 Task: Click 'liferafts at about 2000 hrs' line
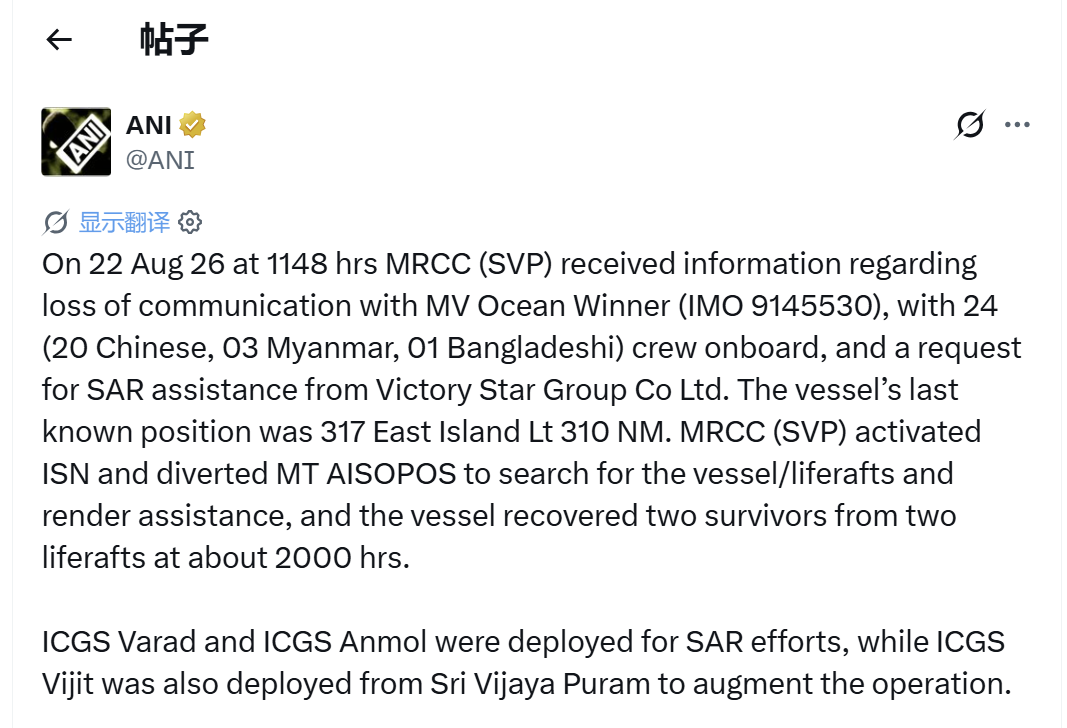click(x=226, y=558)
